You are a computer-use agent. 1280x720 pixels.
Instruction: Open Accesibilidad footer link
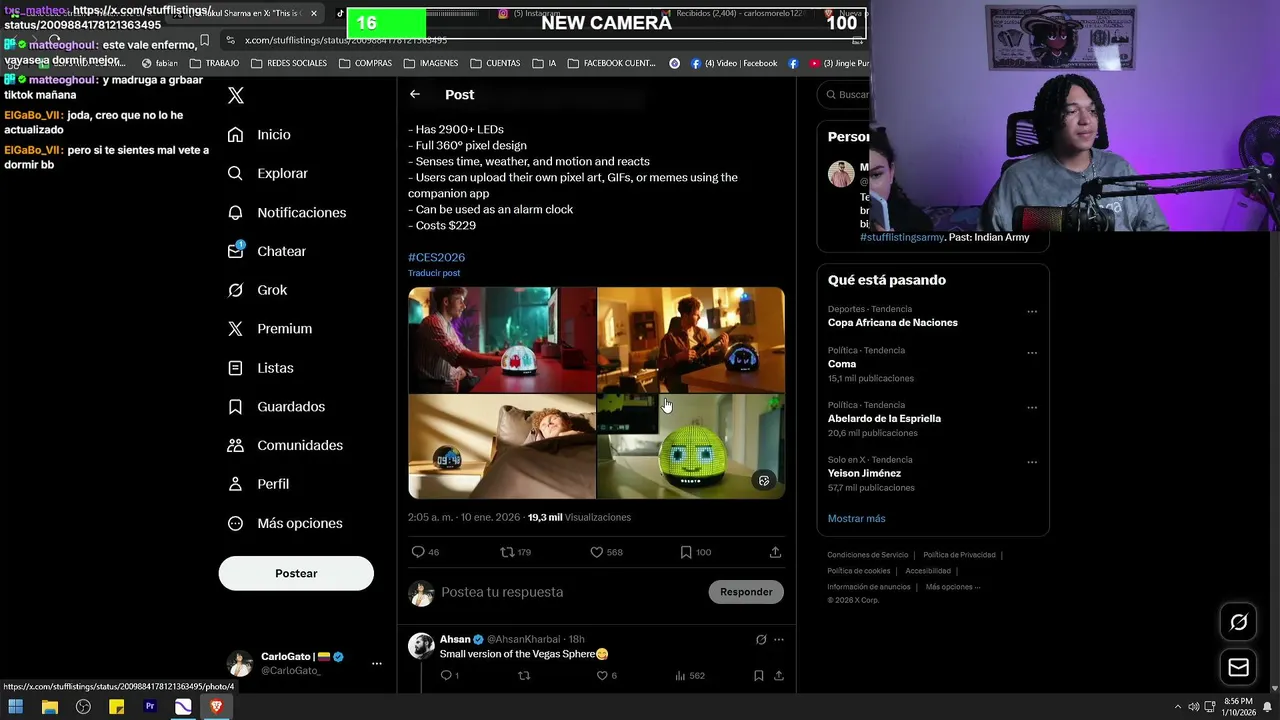928,571
